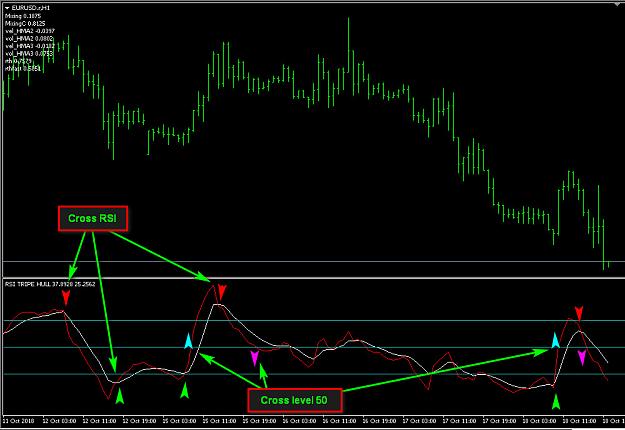Click the 12 Oct 19:00 time label
The height and width of the screenshot is (430, 625).
point(139,421)
